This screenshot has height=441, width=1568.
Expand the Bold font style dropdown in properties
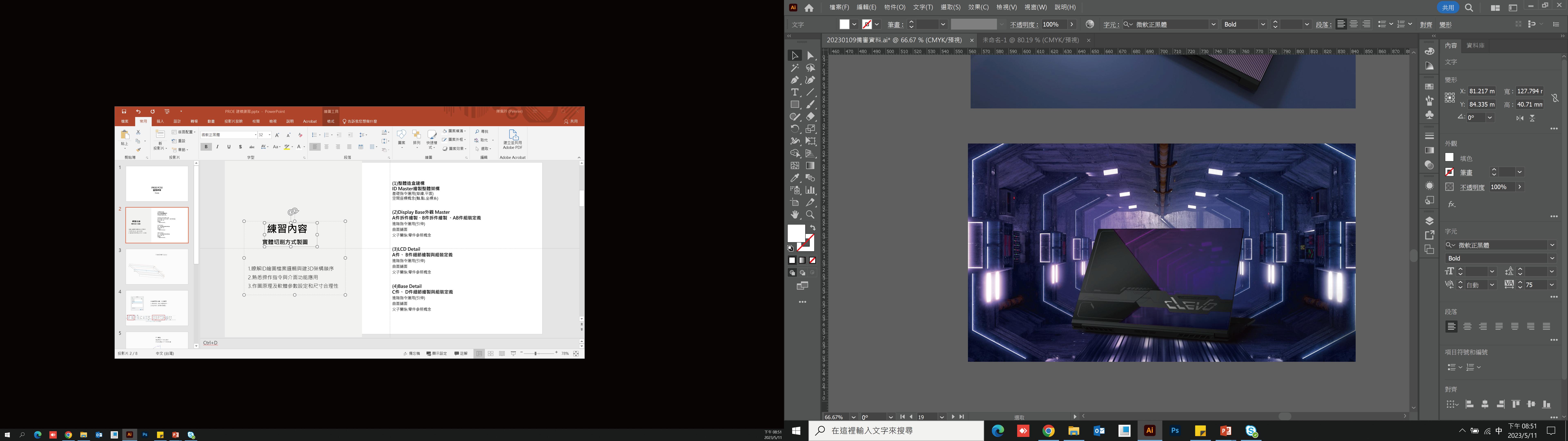tap(1552, 258)
